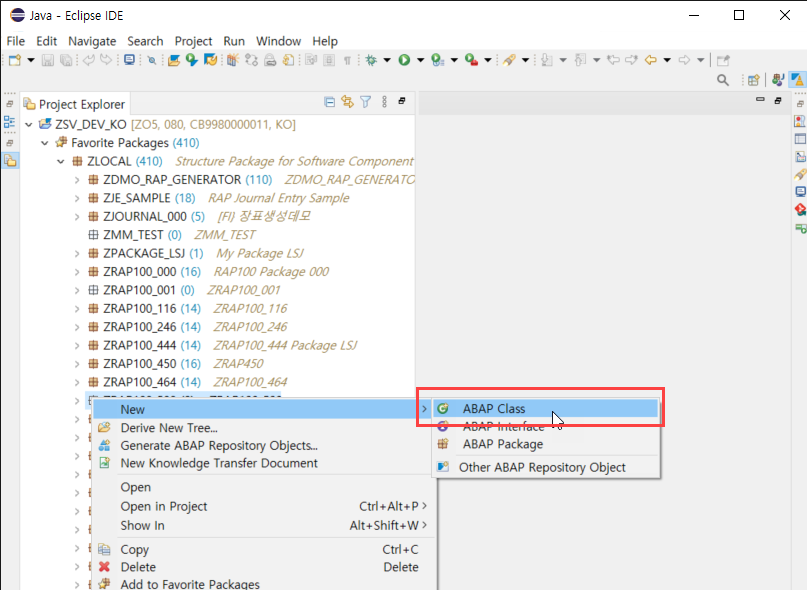
Task: Select the ZRAP100_444 package row
Action: pyautogui.click(x=222, y=345)
